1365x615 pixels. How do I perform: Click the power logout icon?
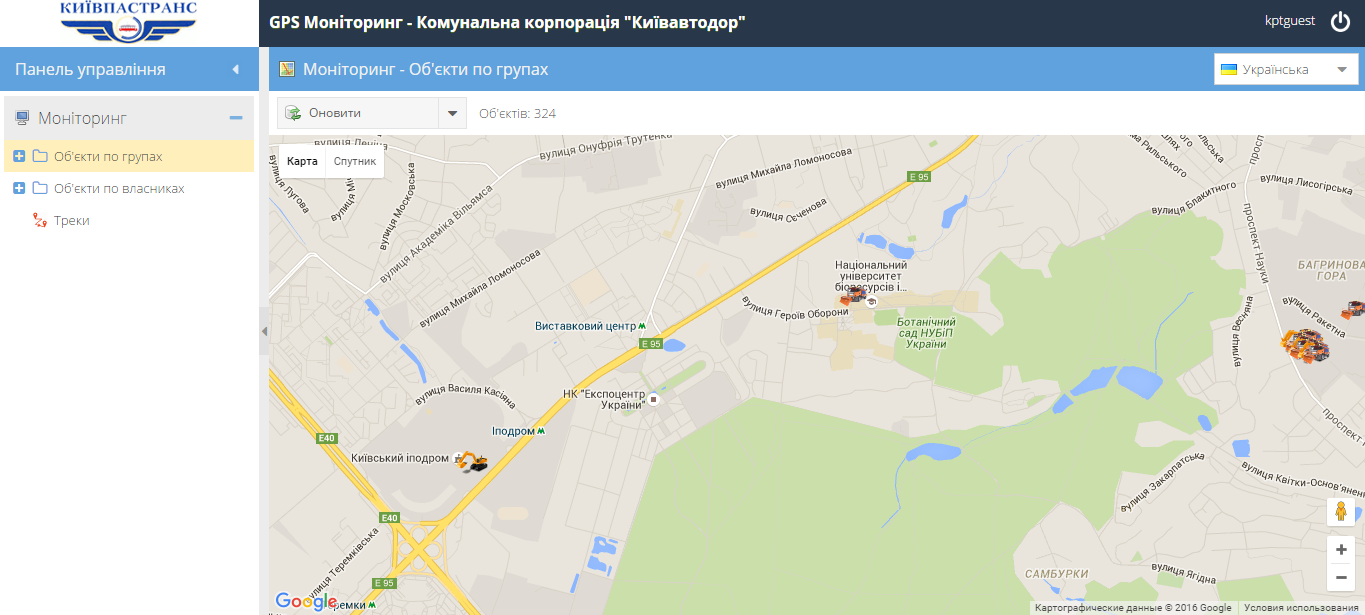pos(1340,22)
